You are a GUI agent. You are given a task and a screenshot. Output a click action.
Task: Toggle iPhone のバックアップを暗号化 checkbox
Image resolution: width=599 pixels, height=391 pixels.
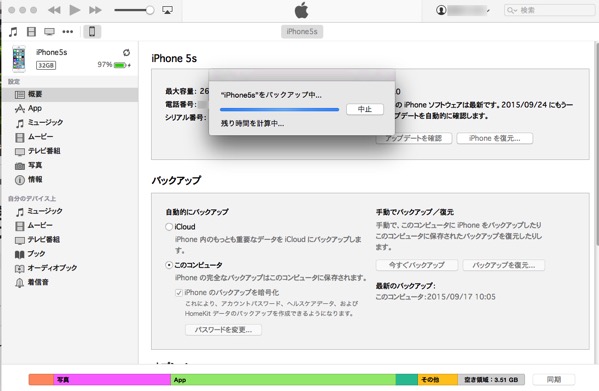tap(178, 293)
